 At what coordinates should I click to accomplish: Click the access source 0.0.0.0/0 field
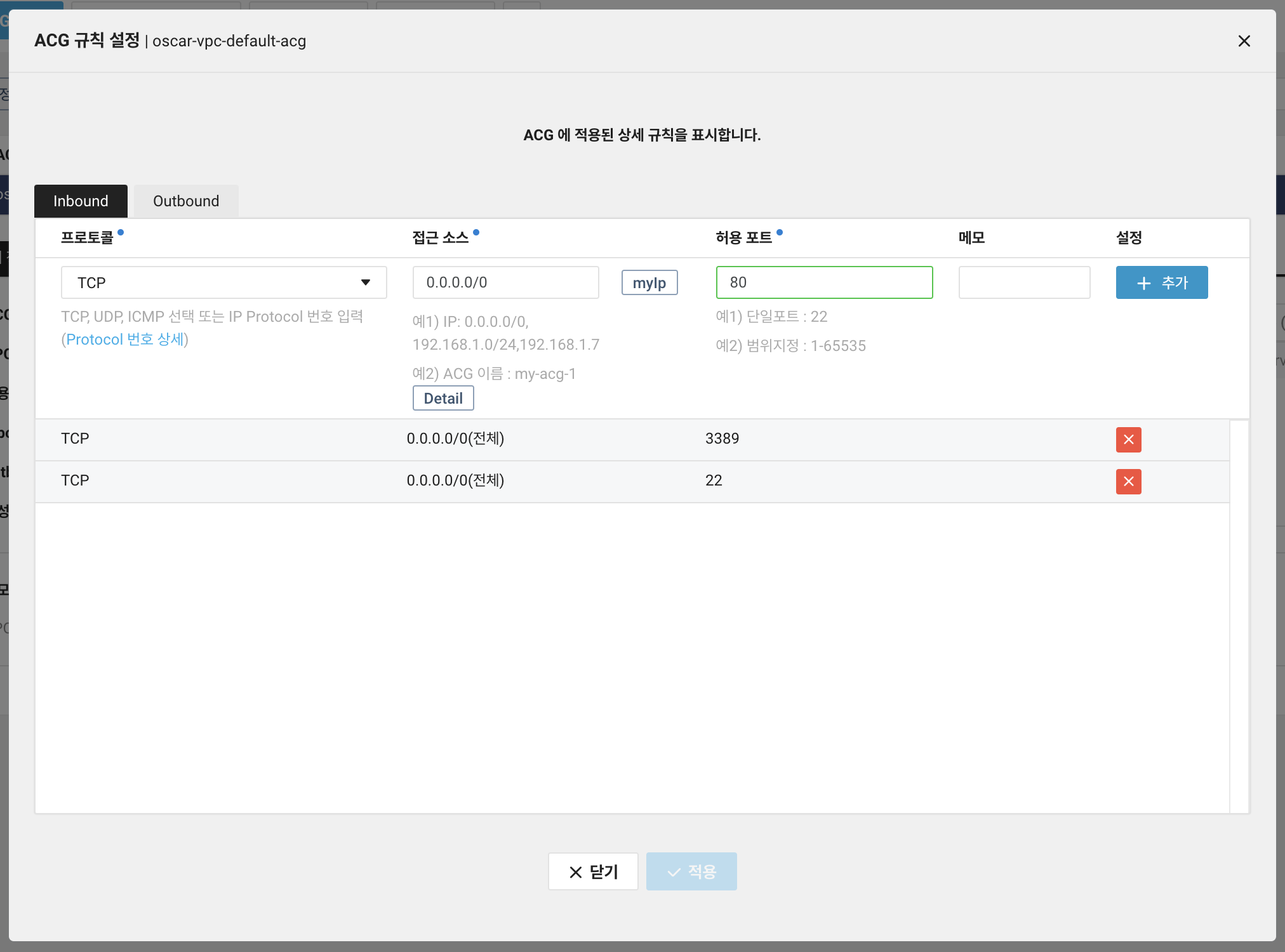(505, 282)
